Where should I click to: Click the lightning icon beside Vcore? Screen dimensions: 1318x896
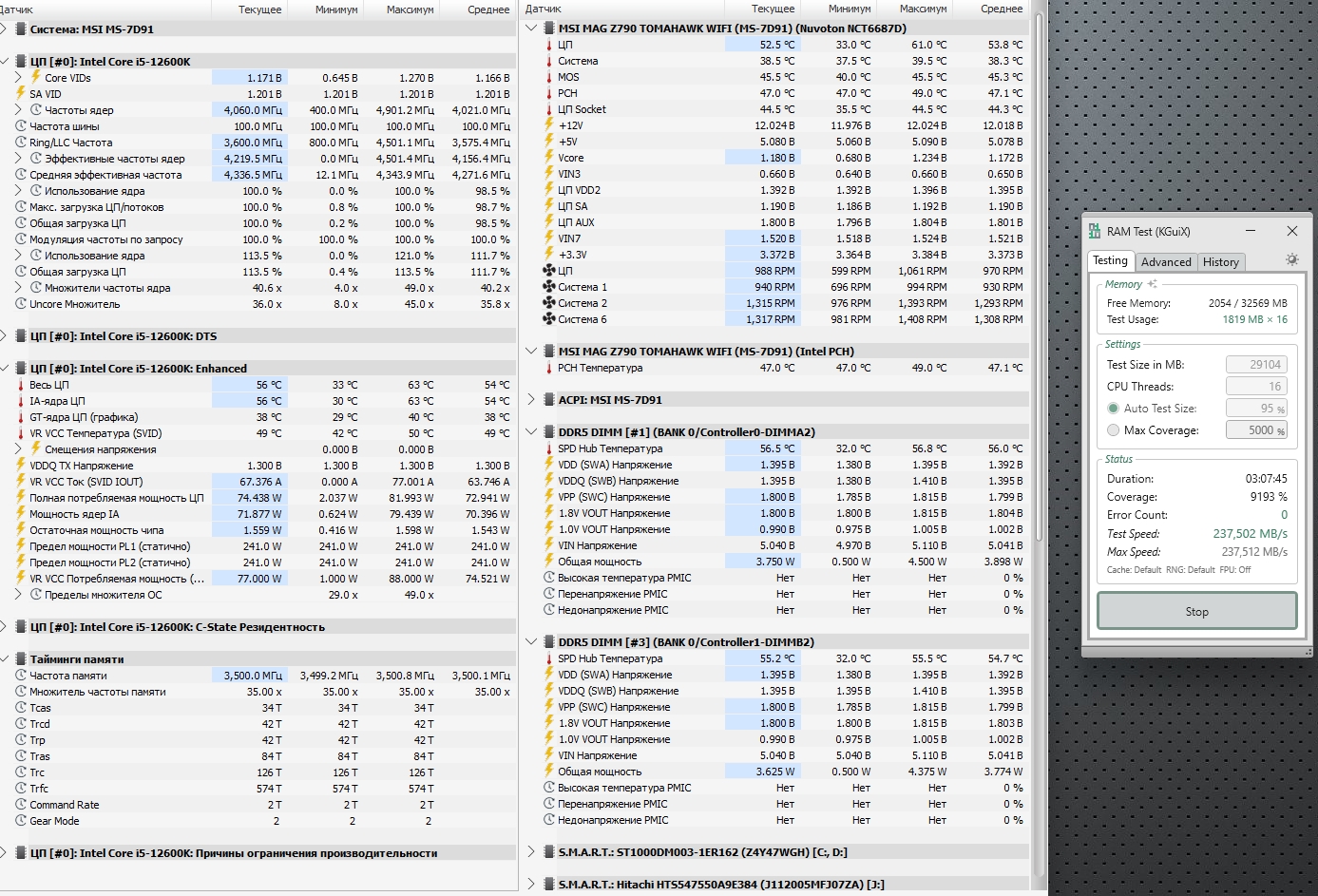point(549,157)
